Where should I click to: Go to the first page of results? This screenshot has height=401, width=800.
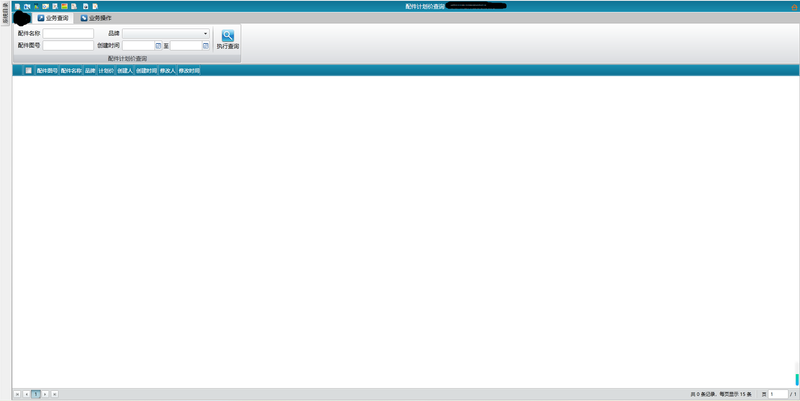tap(17, 394)
